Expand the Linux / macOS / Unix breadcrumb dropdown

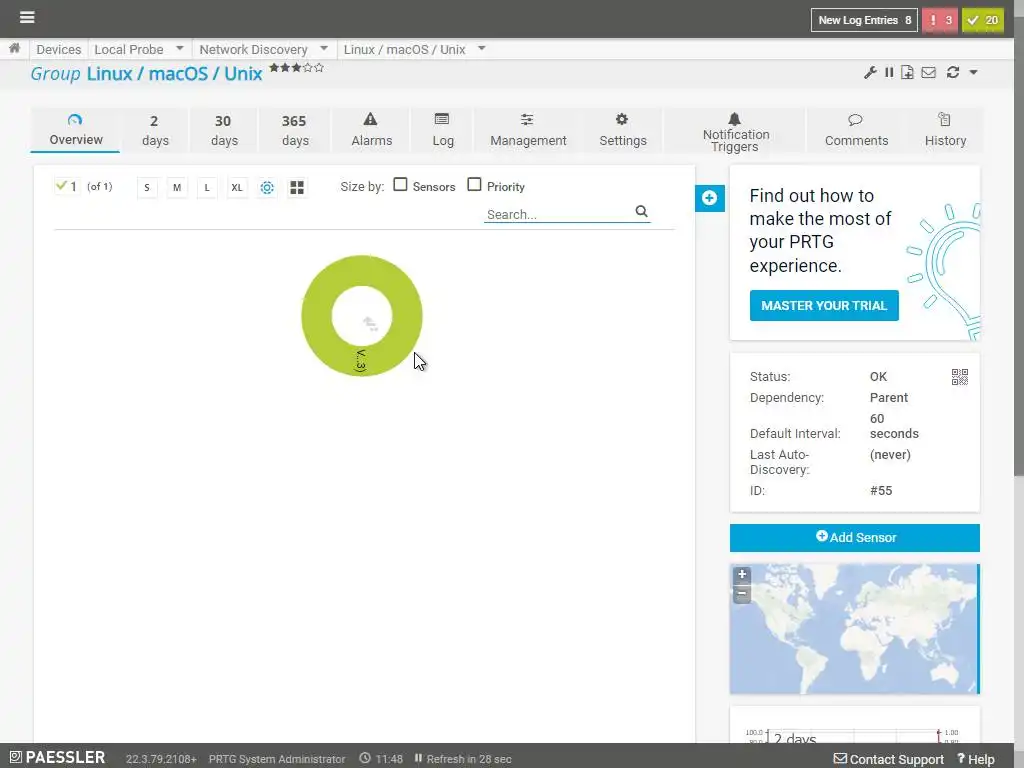482,48
